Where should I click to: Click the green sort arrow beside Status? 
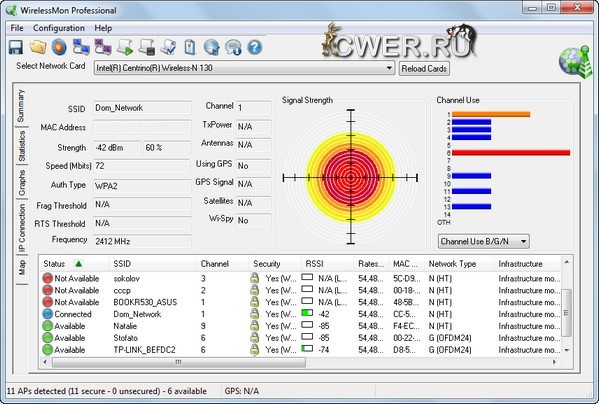79,263
